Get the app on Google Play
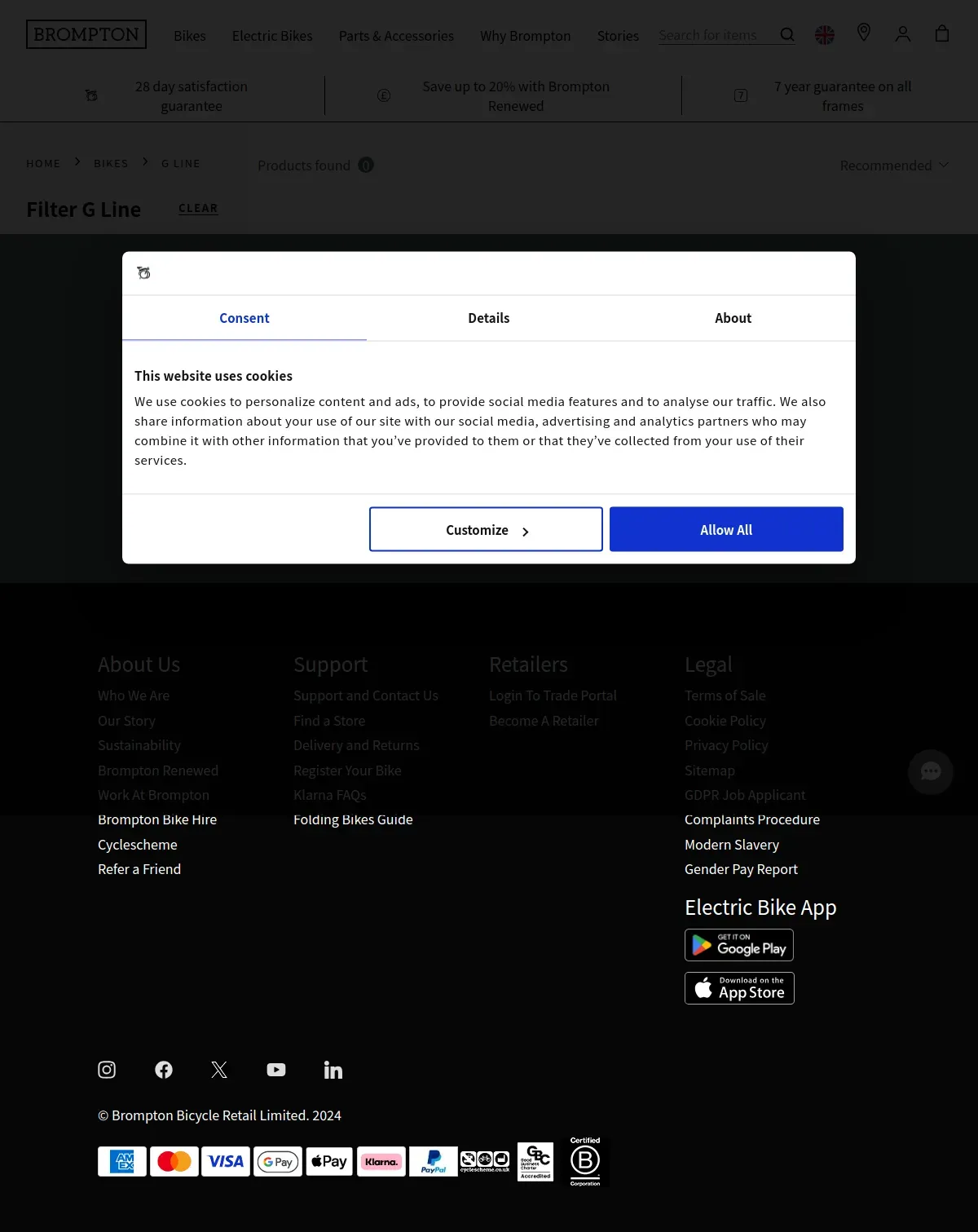The image size is (978, 1232). point(739,945)
